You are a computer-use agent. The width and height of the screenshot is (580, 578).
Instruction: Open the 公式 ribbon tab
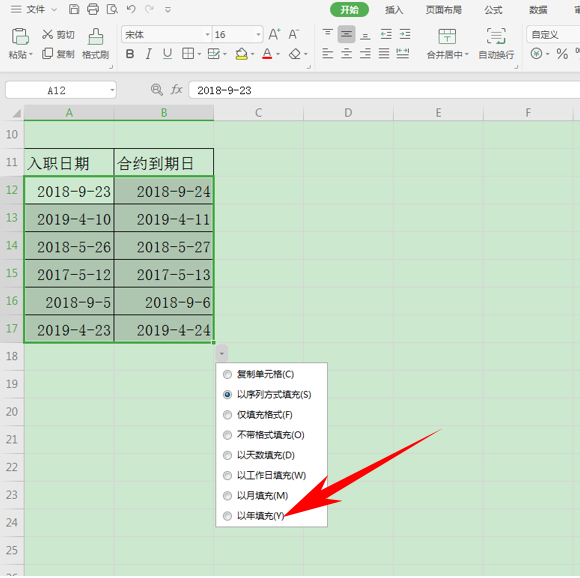493,10
